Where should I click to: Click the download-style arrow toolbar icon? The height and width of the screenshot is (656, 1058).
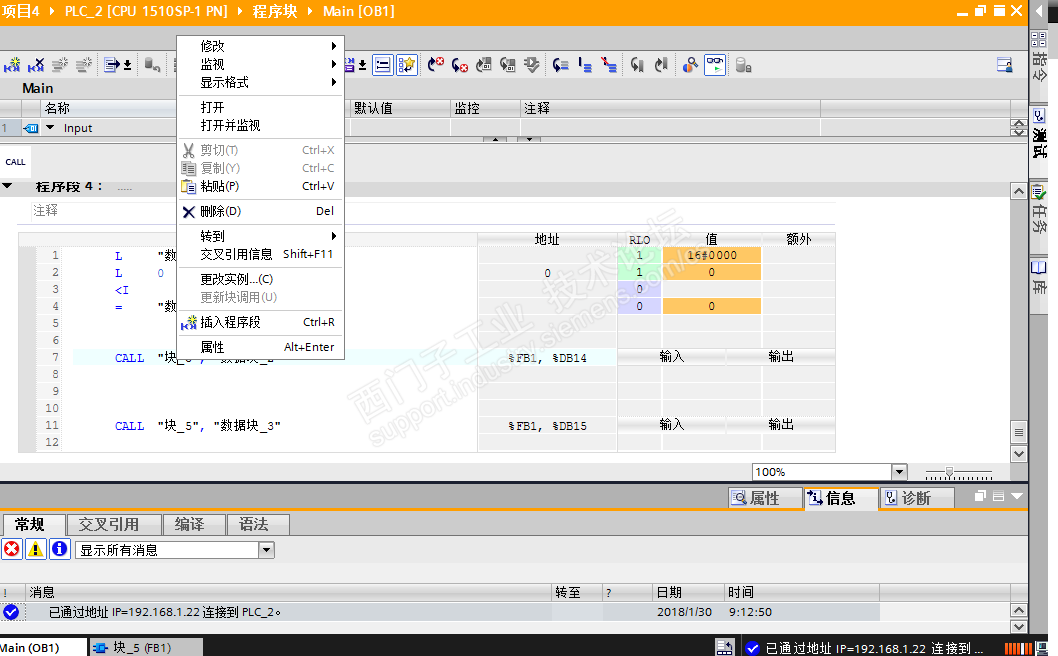pyautogui.click(x=532, y=65)
